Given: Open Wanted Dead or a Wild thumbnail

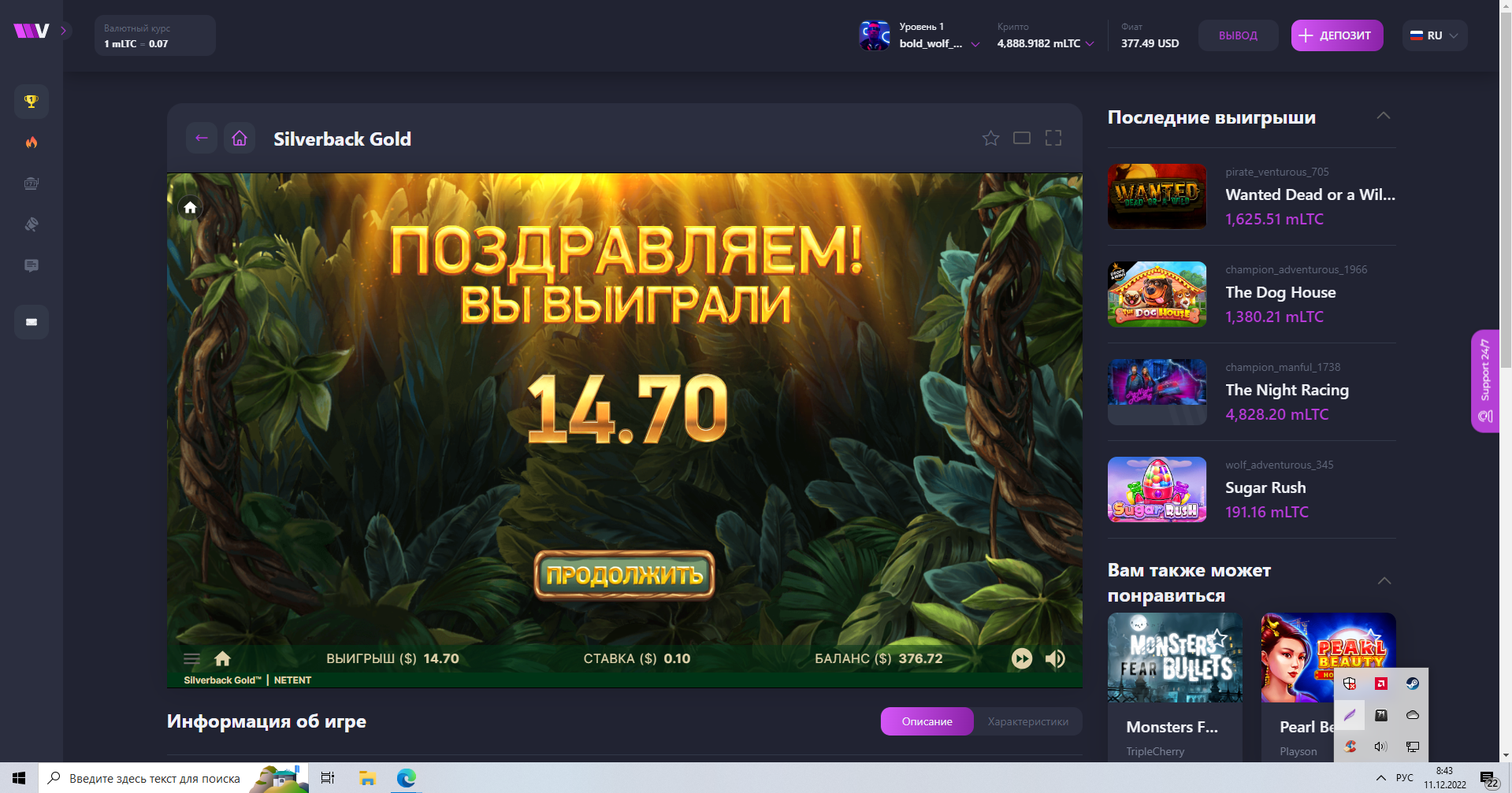Looking at the screenshot, I should coord(1157,197).
